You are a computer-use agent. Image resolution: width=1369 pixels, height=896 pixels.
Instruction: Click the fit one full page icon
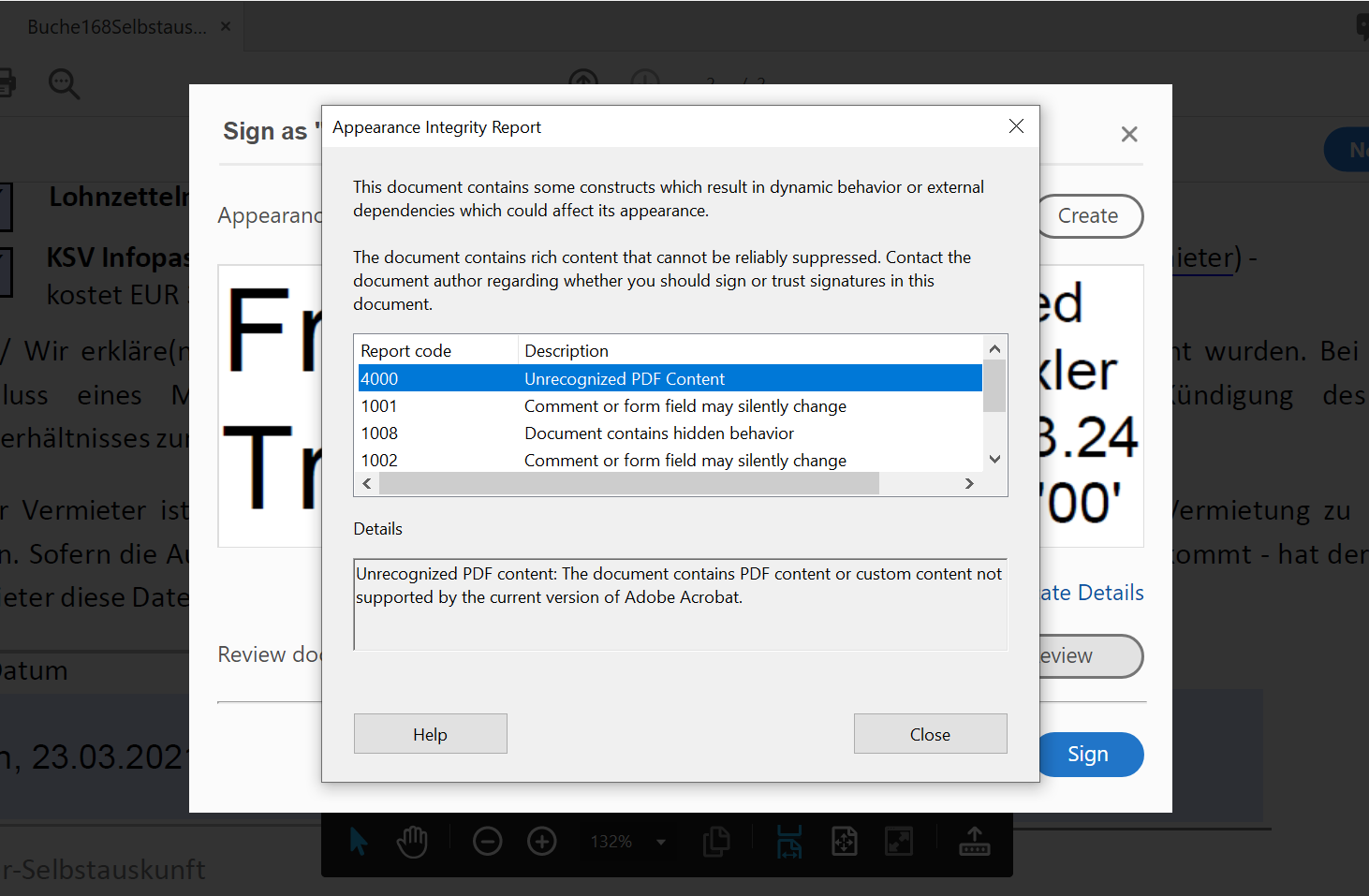845,841
